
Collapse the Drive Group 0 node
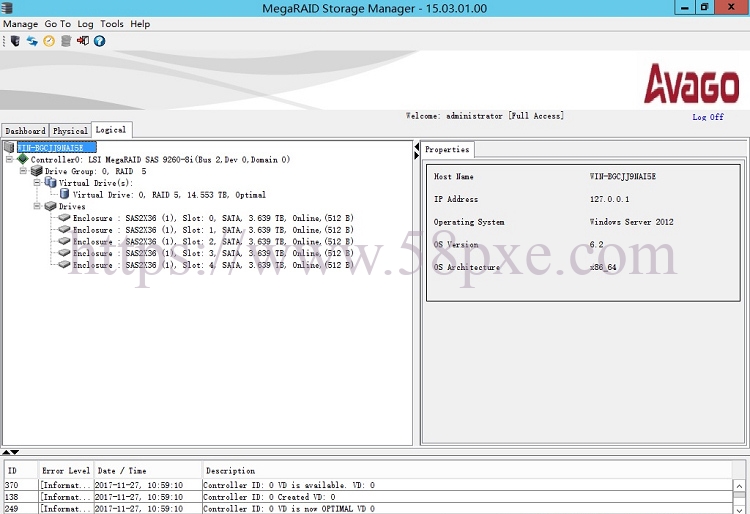23,171
